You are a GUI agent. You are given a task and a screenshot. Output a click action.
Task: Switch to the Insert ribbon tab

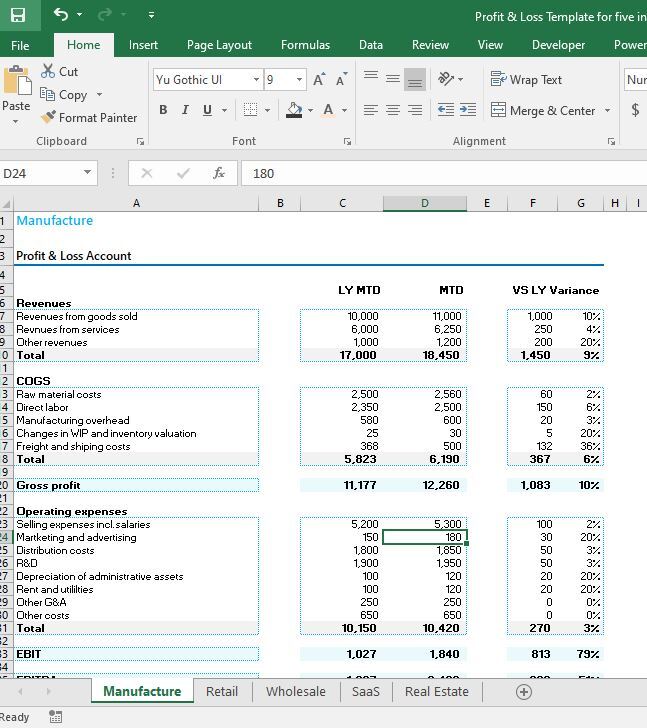tap(143, 45)
